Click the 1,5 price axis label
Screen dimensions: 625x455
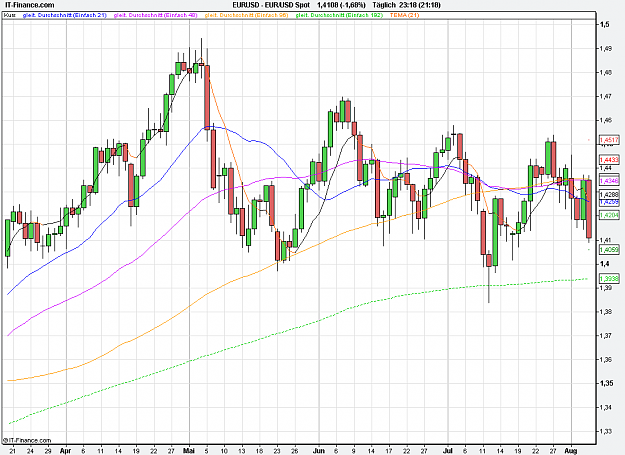tap(604, 25)
